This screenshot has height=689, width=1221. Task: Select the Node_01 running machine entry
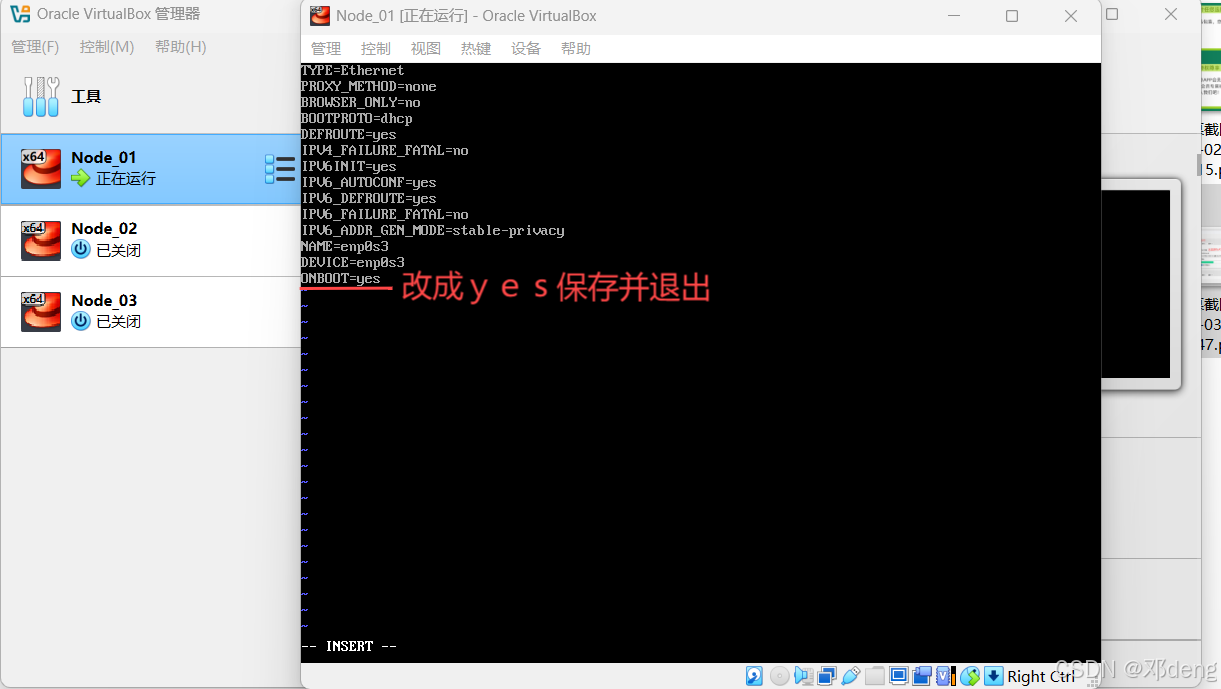(151, 169)
